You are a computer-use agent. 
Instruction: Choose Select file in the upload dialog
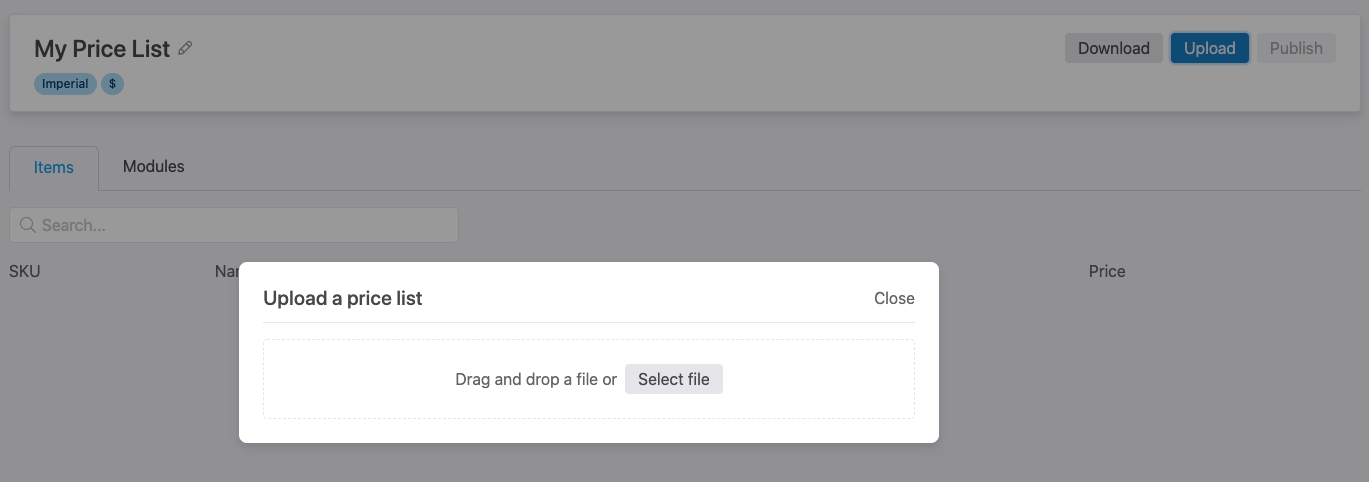tap(674, 379)
